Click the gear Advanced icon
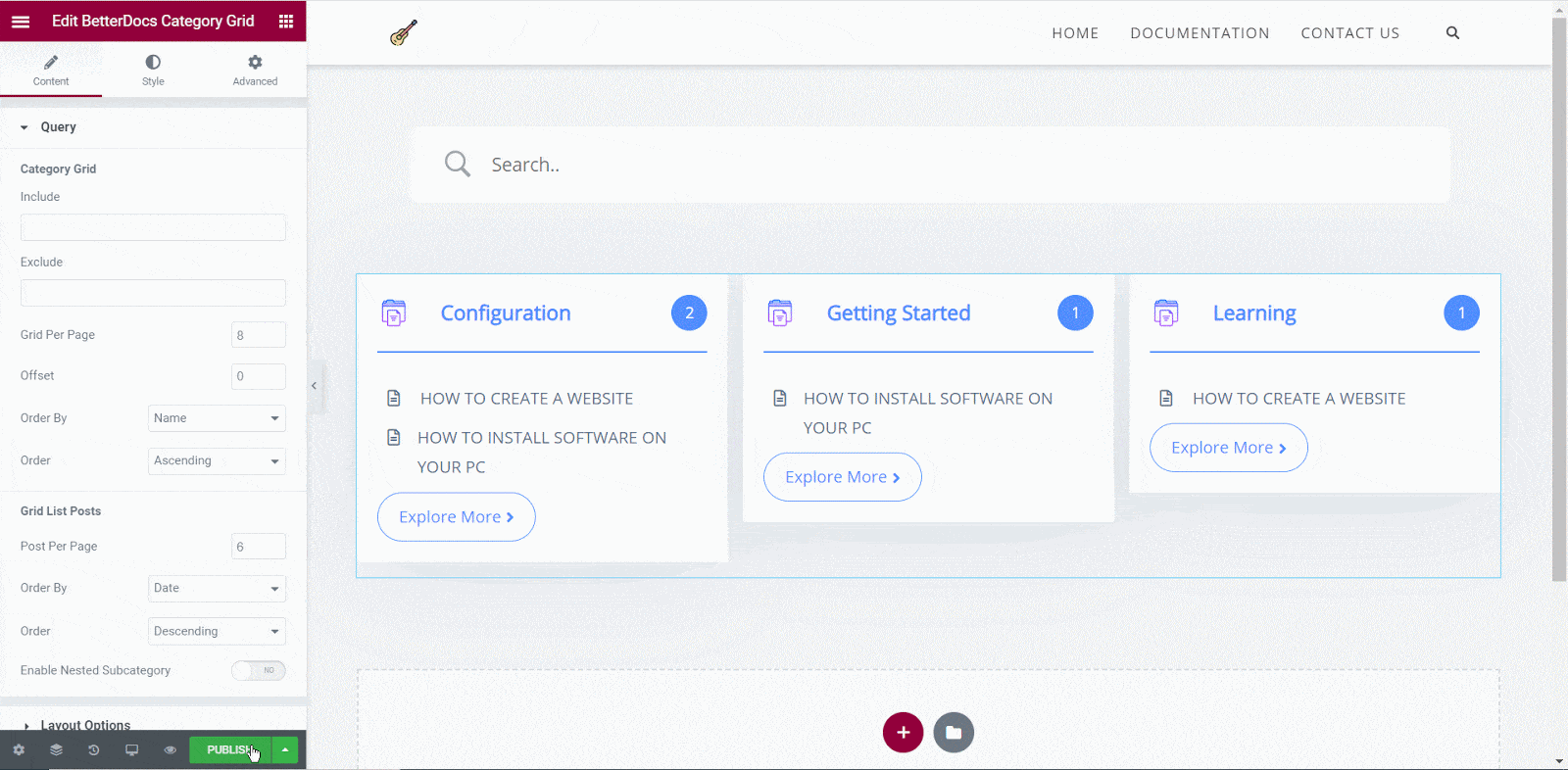Image resolution: width=1568 pixels, height=770 pixels. (x=255, y=62)
